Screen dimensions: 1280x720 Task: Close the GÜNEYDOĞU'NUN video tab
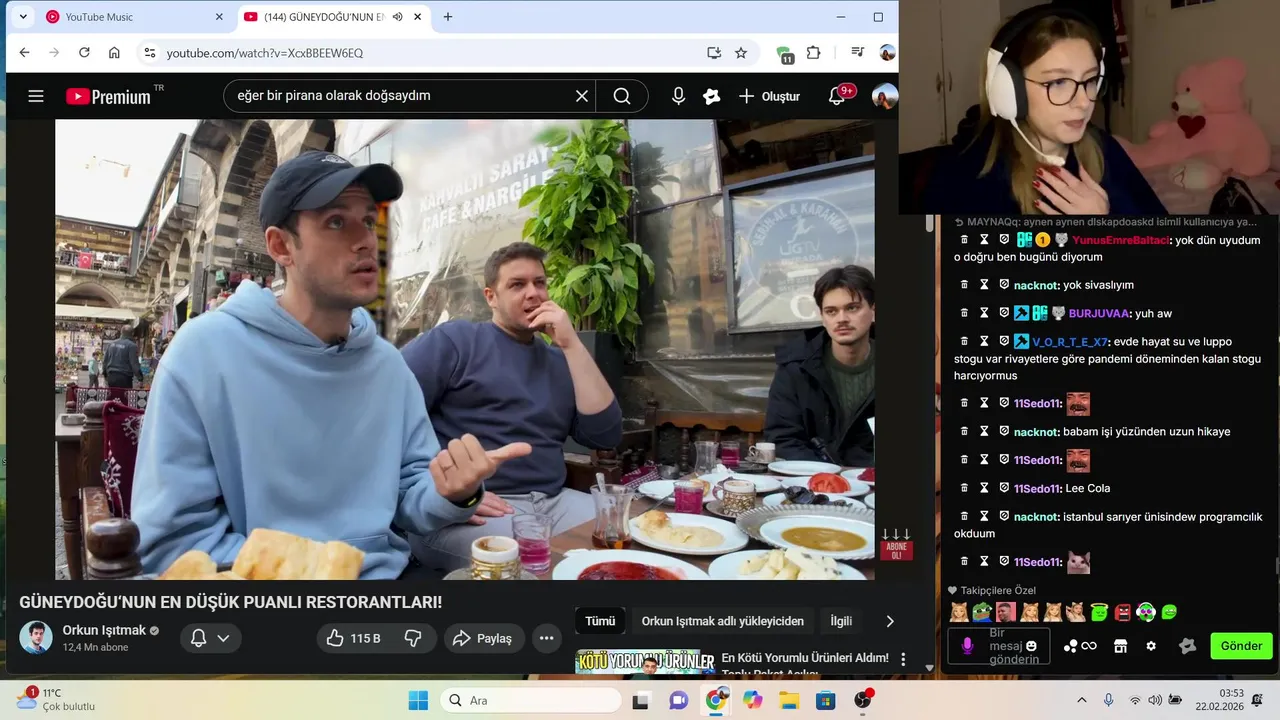(x=417, y=17)
